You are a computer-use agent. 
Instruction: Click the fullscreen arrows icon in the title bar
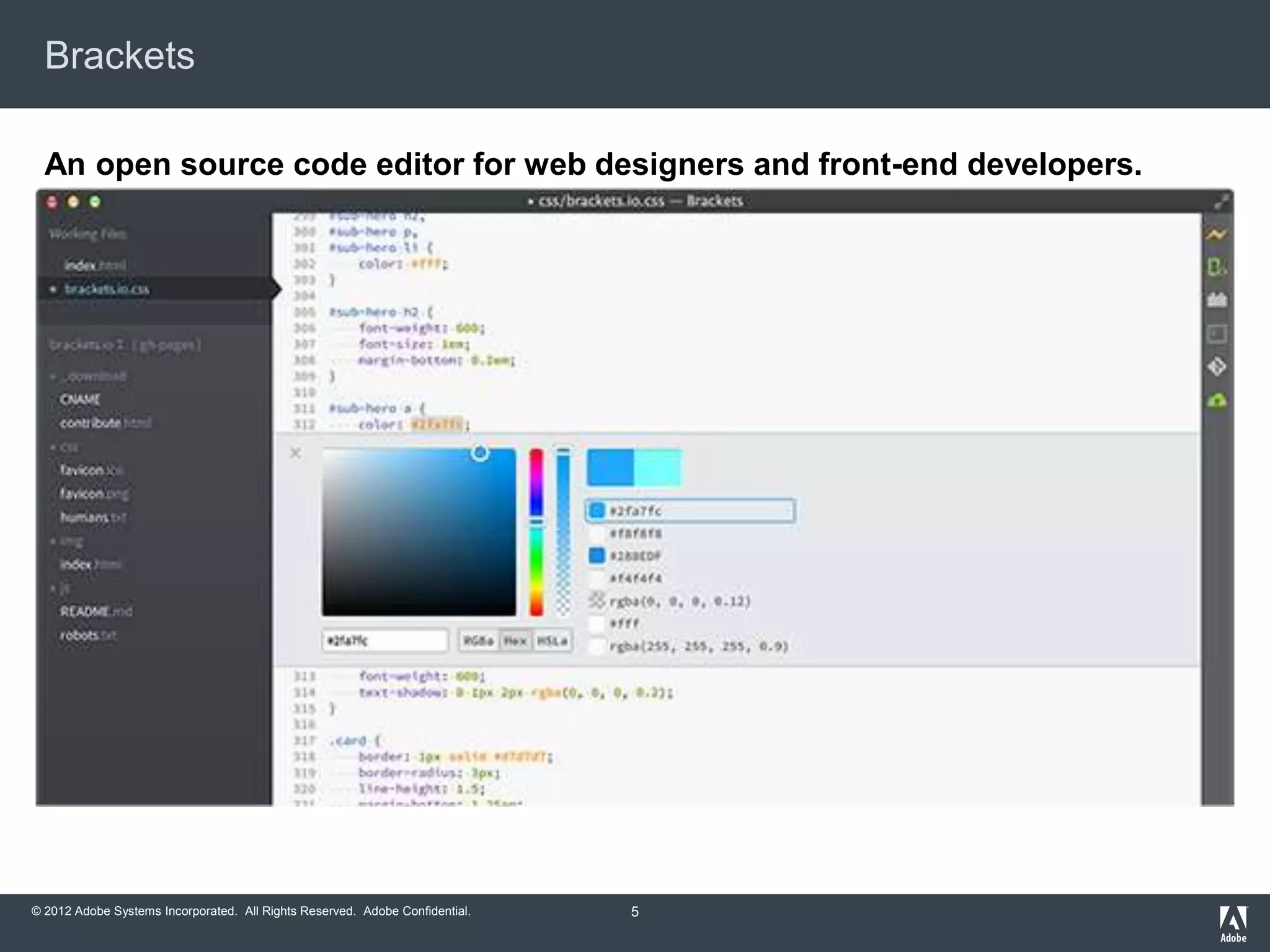click(1221, 201)
